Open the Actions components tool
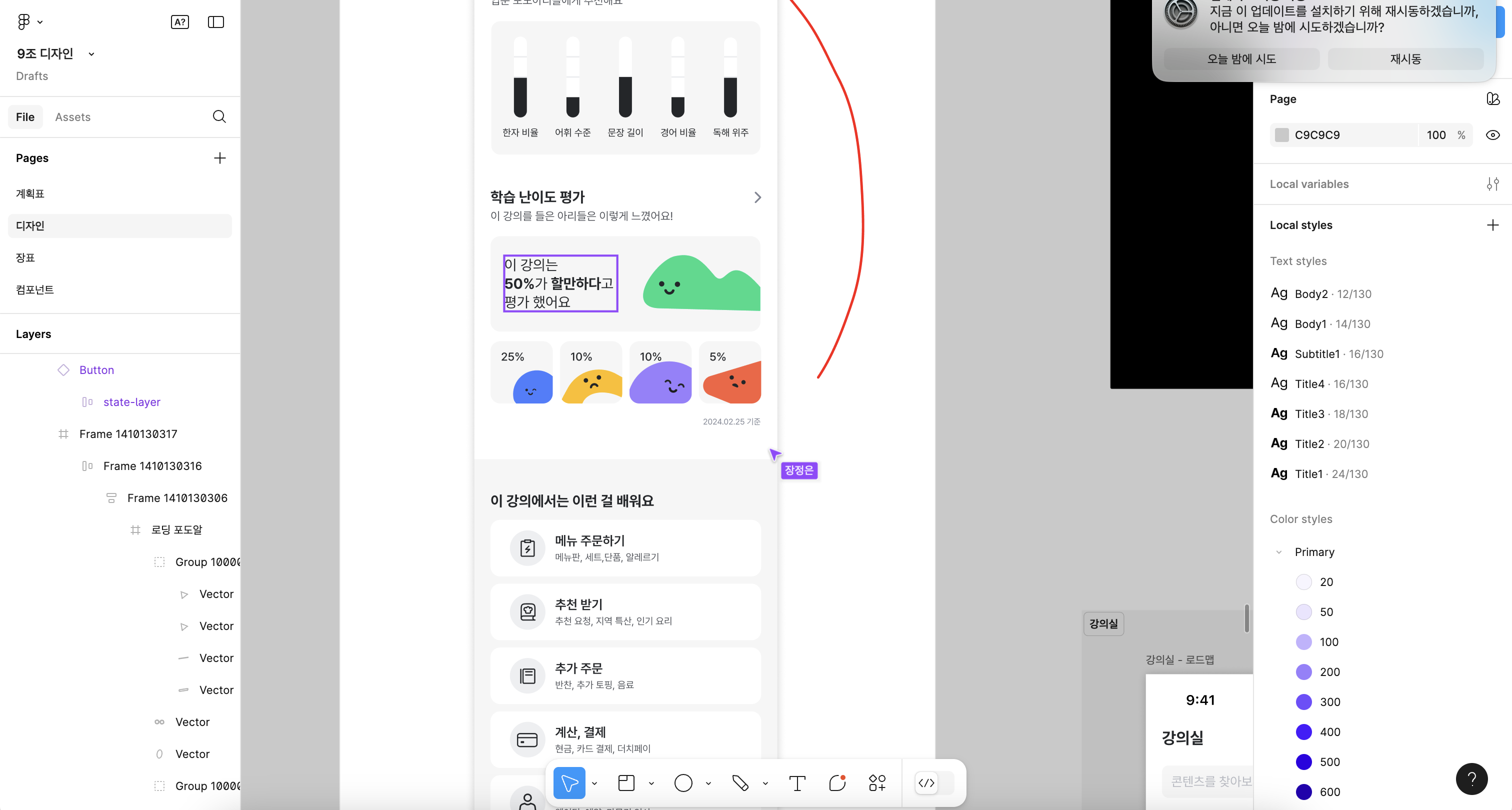 pos(877,782)
